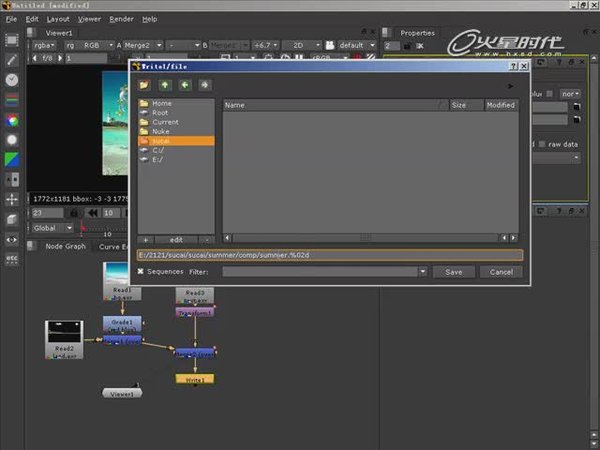This screenshot has height=450, width=600.
Task: Go up one directory with green up arrow
Action: click(165, 85)
